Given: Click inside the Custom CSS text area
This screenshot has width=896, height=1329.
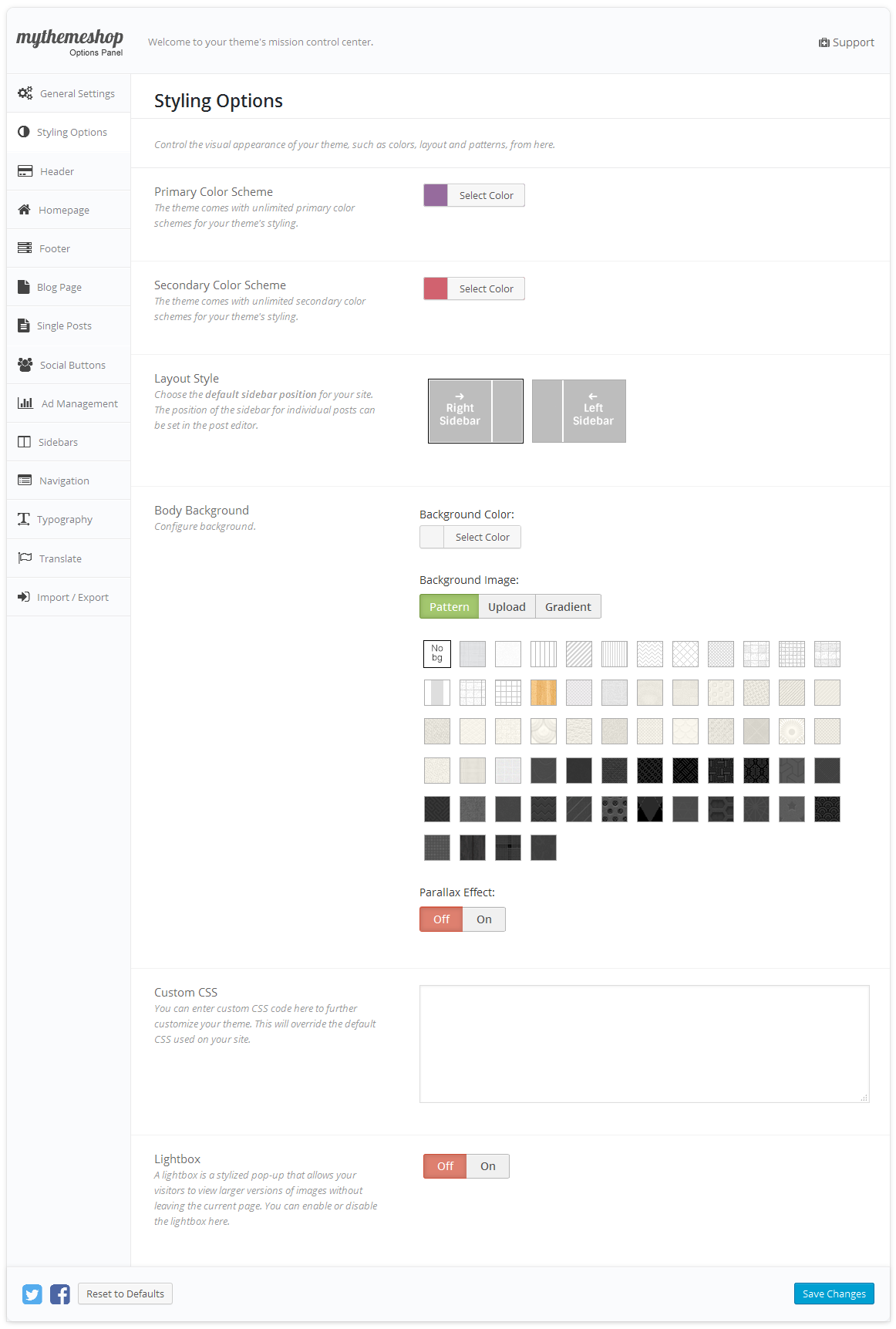Looking at the screenshot, I should pyautogui.click(x=644, y=1043).
